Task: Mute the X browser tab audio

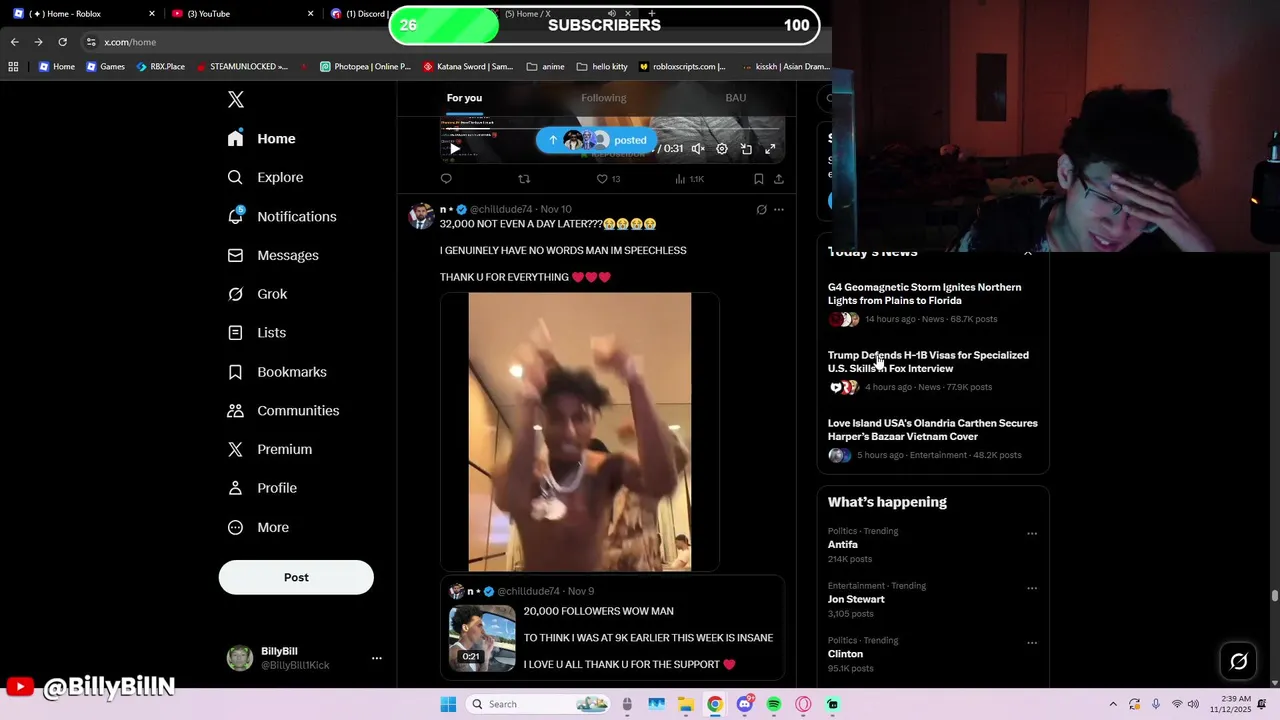Action: [x=611, y=14]
